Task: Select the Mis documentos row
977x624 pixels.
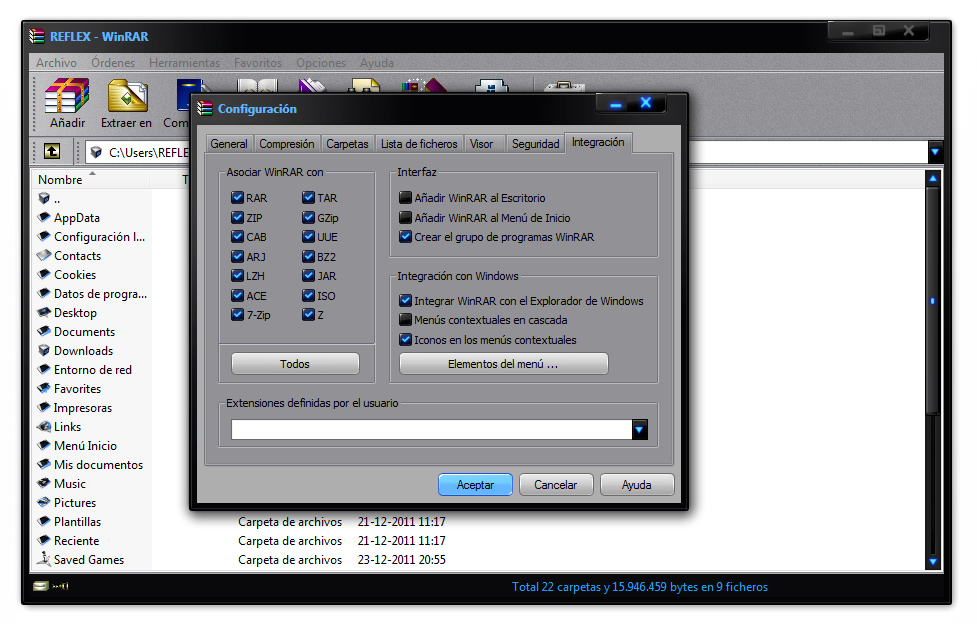Action: (90, 464)
